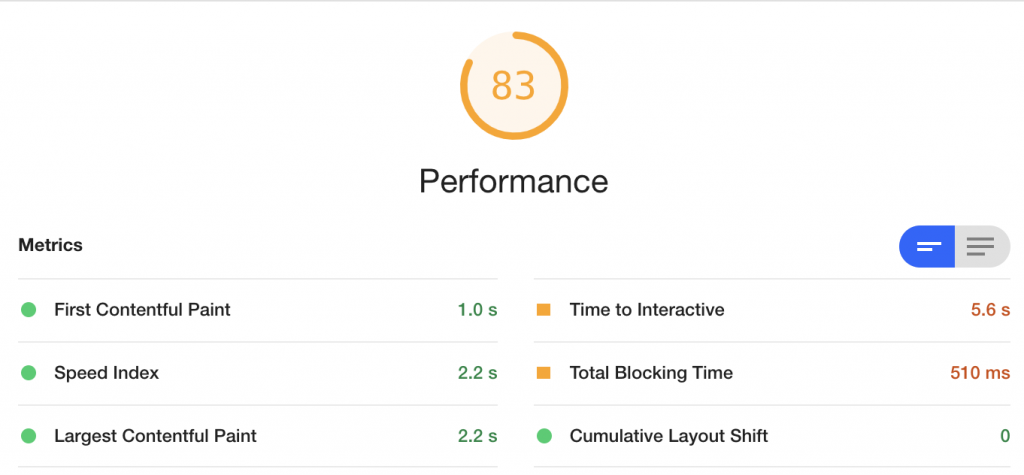Image resolution: width=1024 pixels, height=475 pixels.
Task: Click the orange square beside Time to Interactive
Action: (543, 310)
